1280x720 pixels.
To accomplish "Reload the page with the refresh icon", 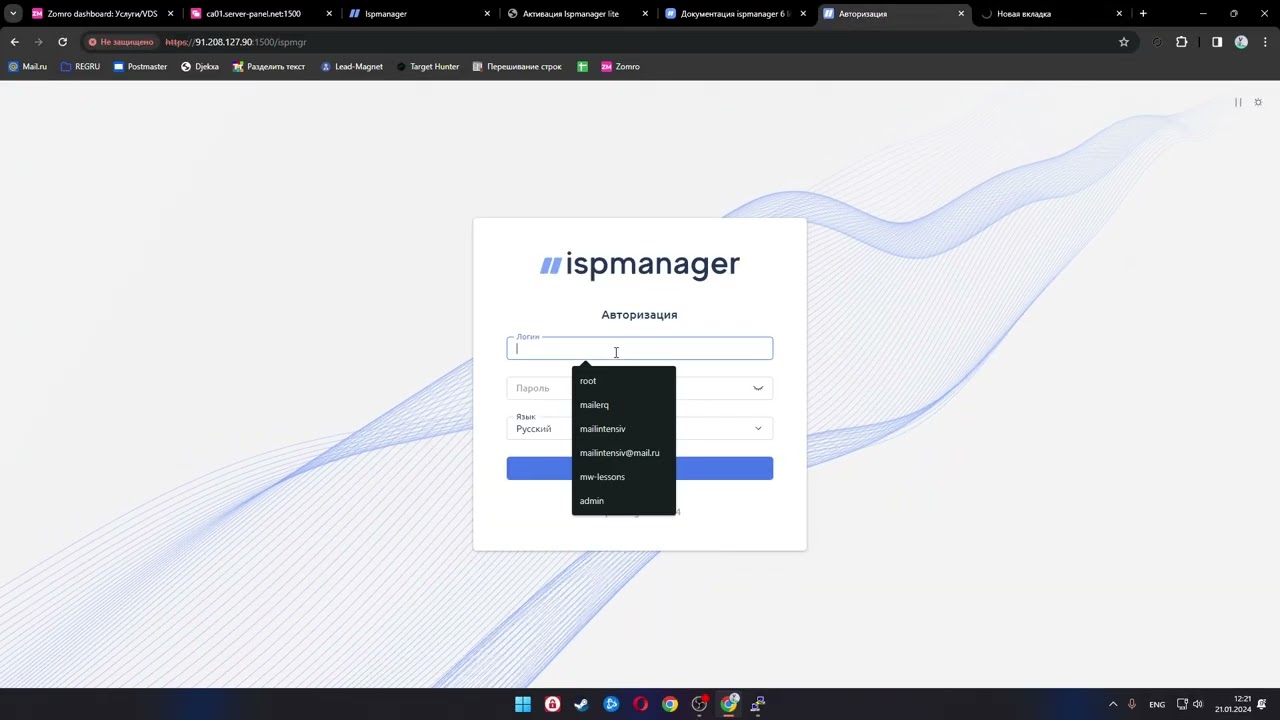I will [62, 42].
